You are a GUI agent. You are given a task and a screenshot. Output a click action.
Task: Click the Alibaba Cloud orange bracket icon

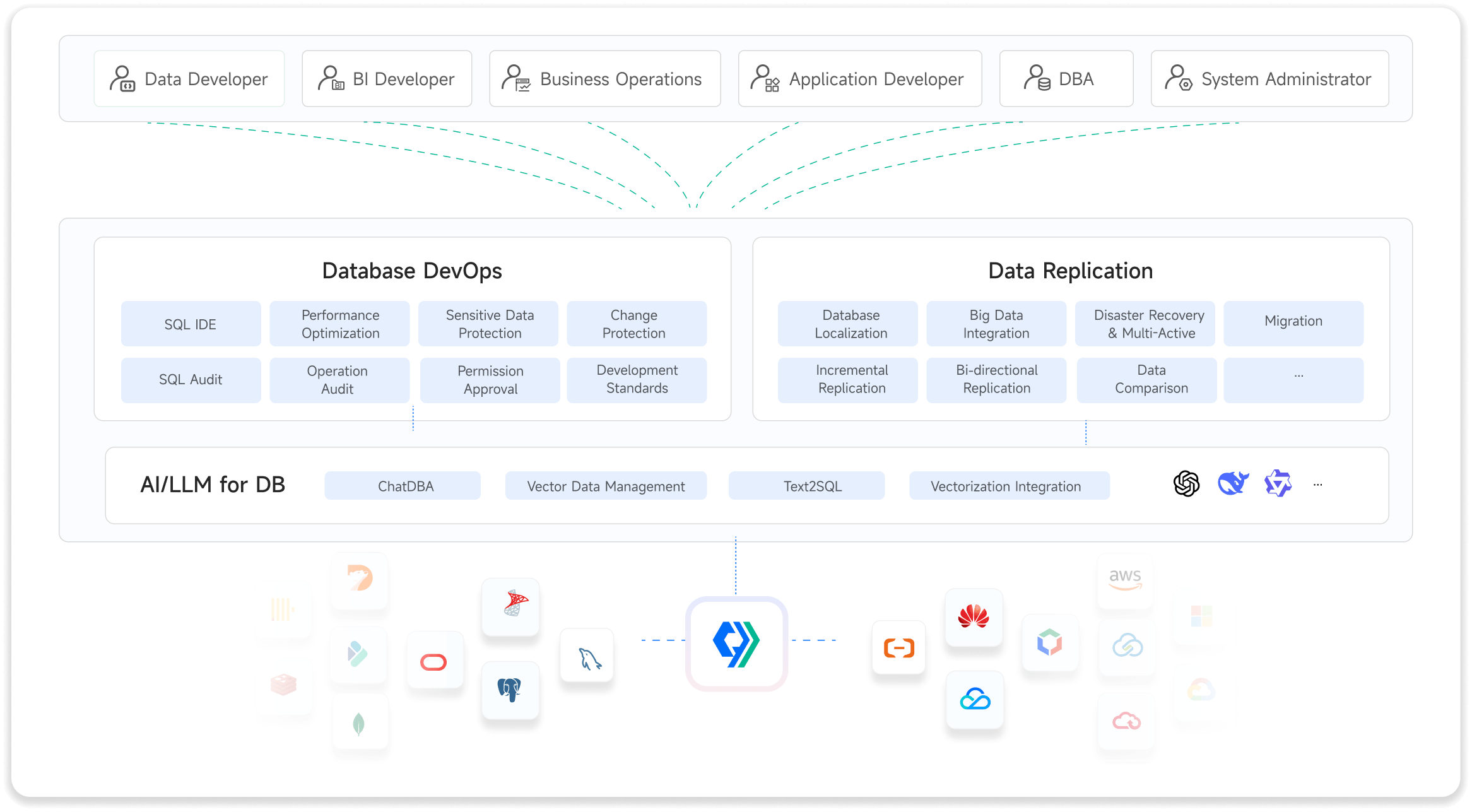(x=899, y=647)
